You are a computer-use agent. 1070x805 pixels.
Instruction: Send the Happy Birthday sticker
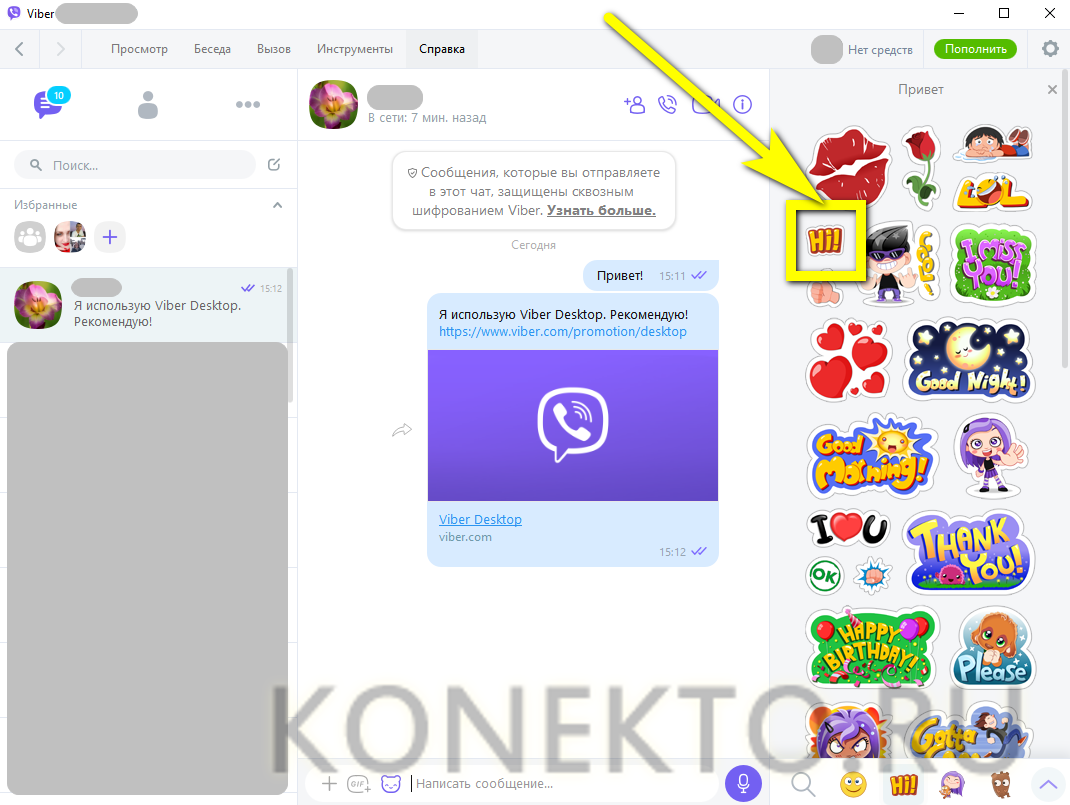[873, 647]
